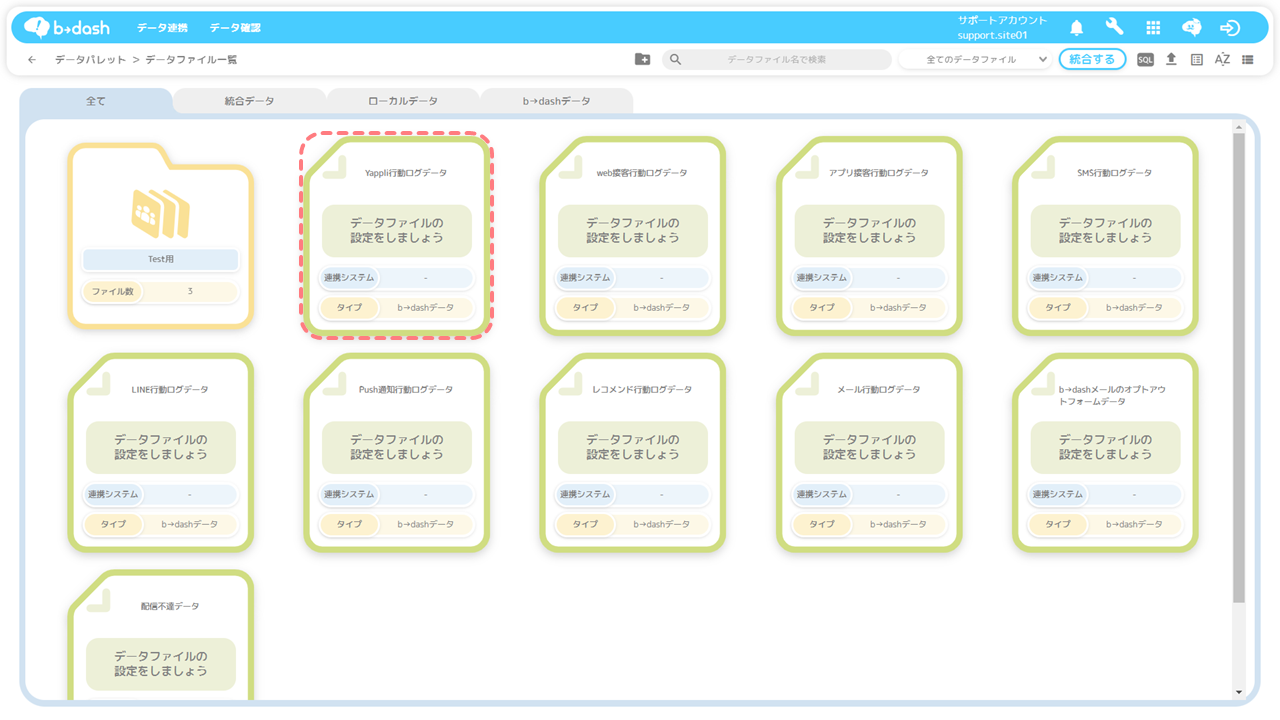The height and width of the screenshot is (720, 1280).
Task: Focus the データファイル名で検索 search field
Action: coord(777,60)
